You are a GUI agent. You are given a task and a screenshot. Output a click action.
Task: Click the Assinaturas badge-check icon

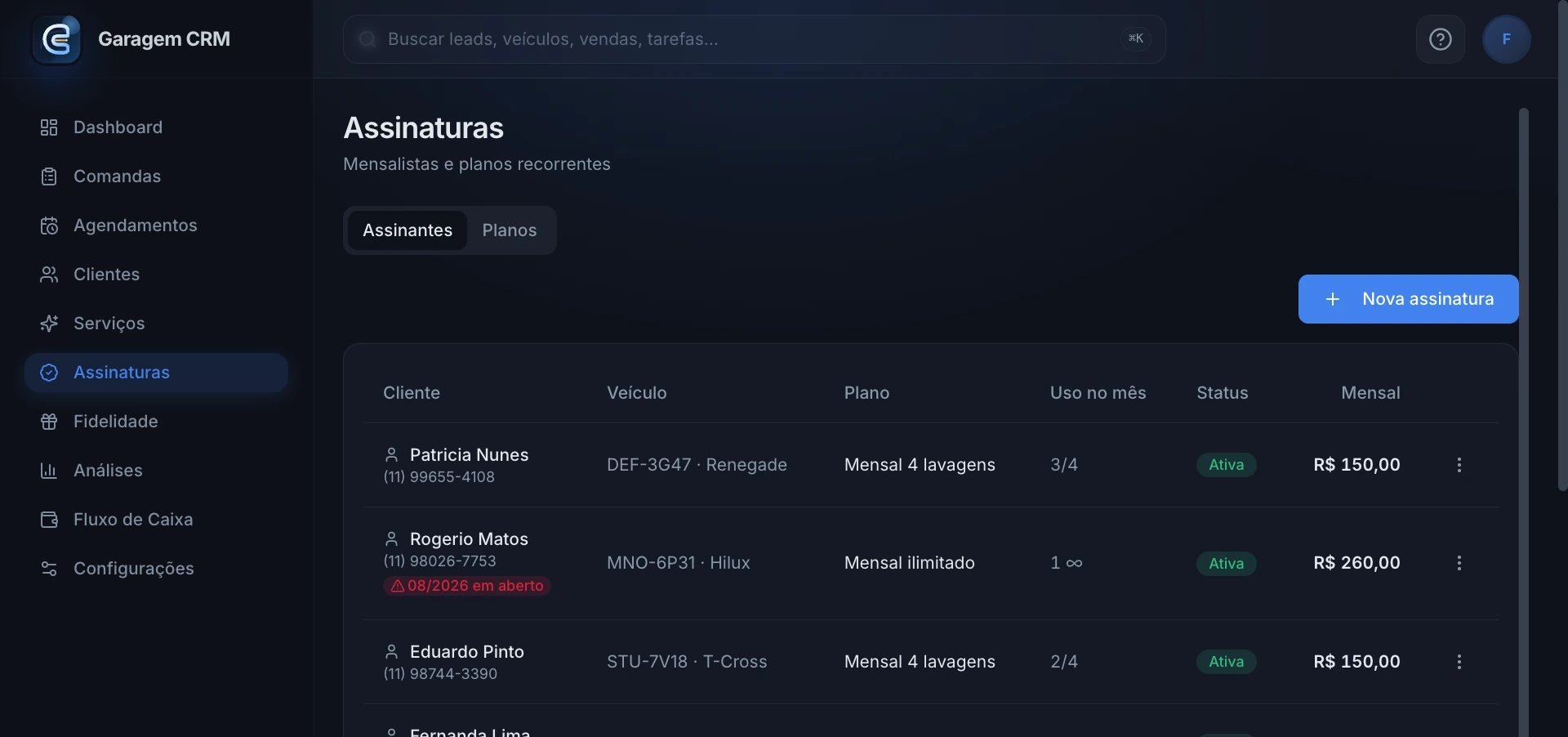point(49,373)
